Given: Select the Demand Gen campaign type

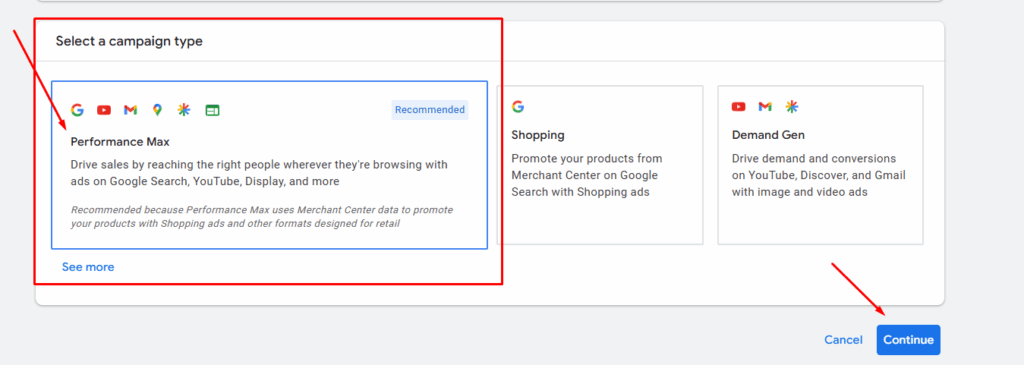Looking at the screenshot, I should pos(820,165).
